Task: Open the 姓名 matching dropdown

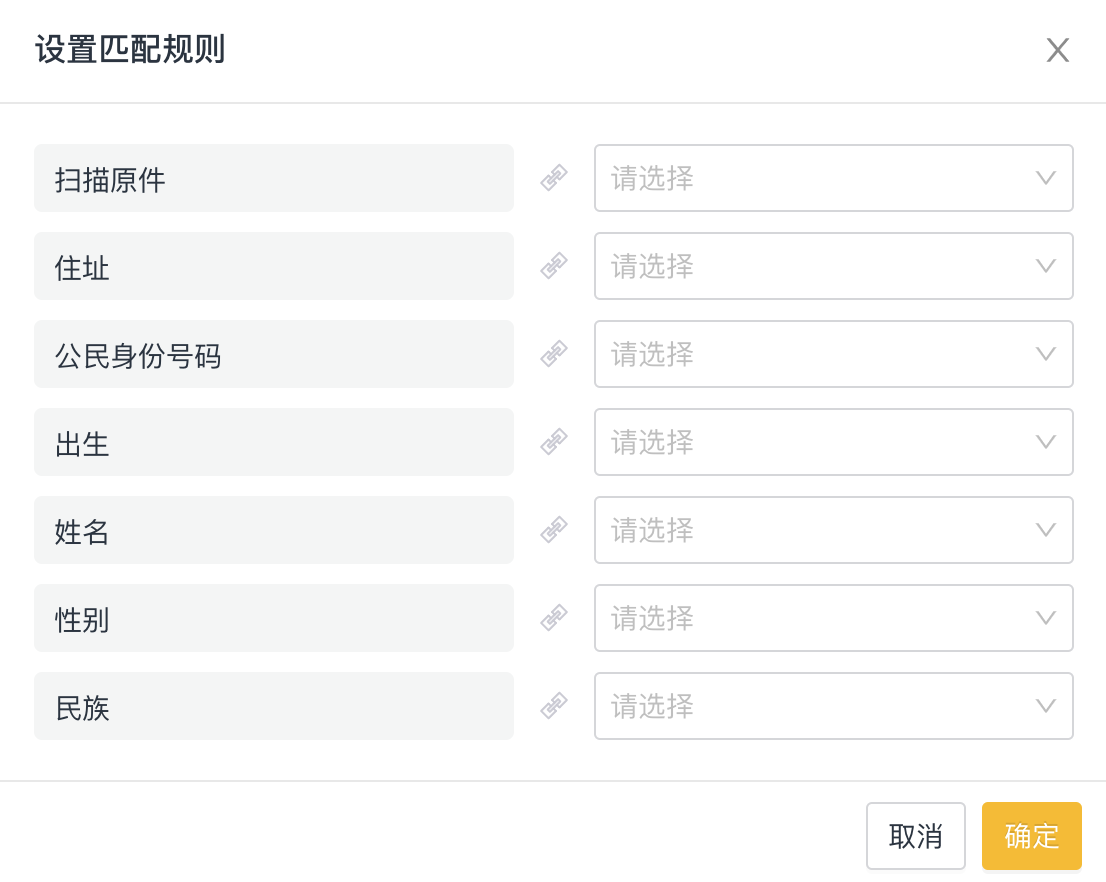Action: (x=833, y=530)
